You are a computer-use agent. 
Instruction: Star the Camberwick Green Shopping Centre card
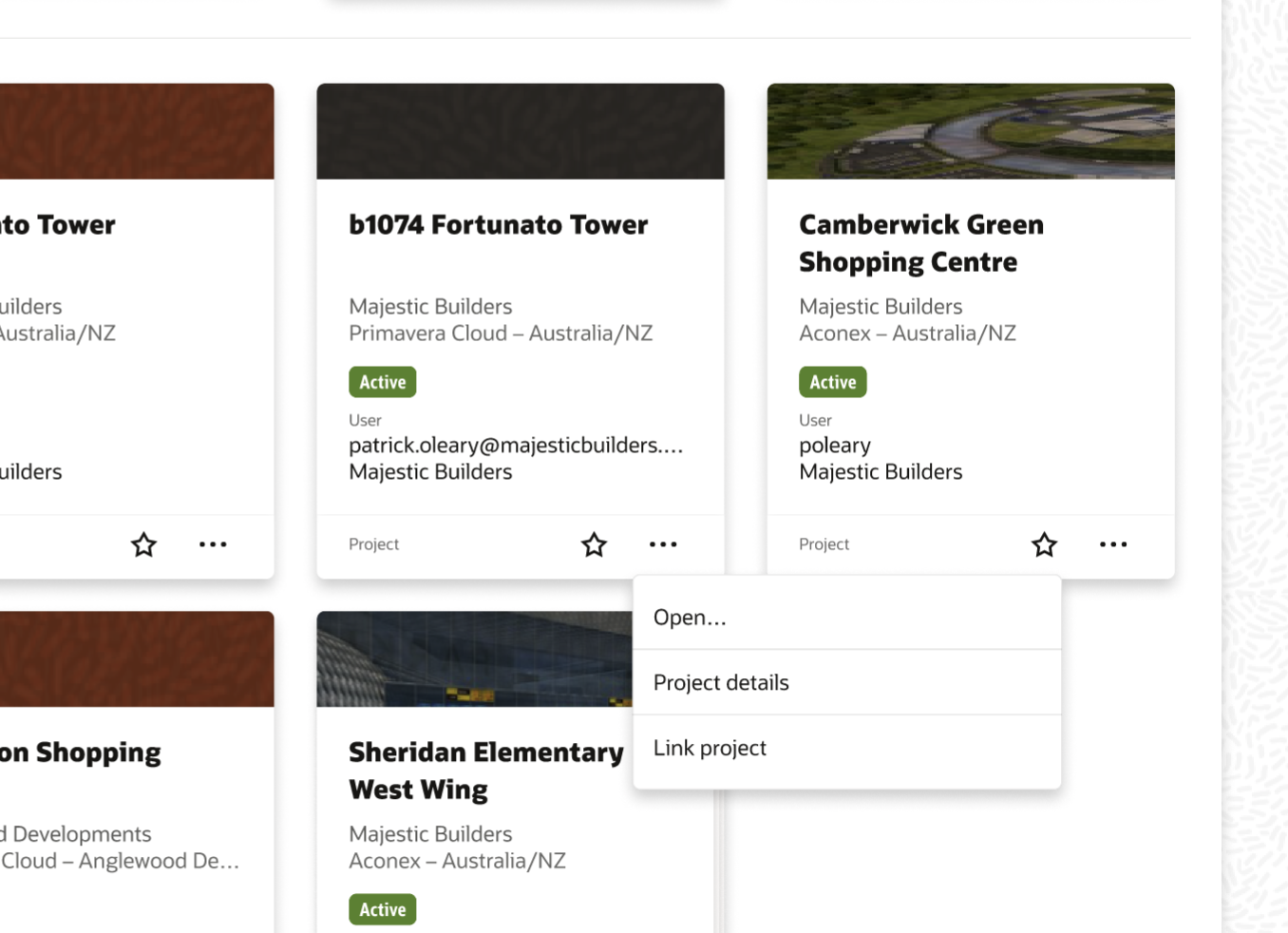click(1044, 544)
